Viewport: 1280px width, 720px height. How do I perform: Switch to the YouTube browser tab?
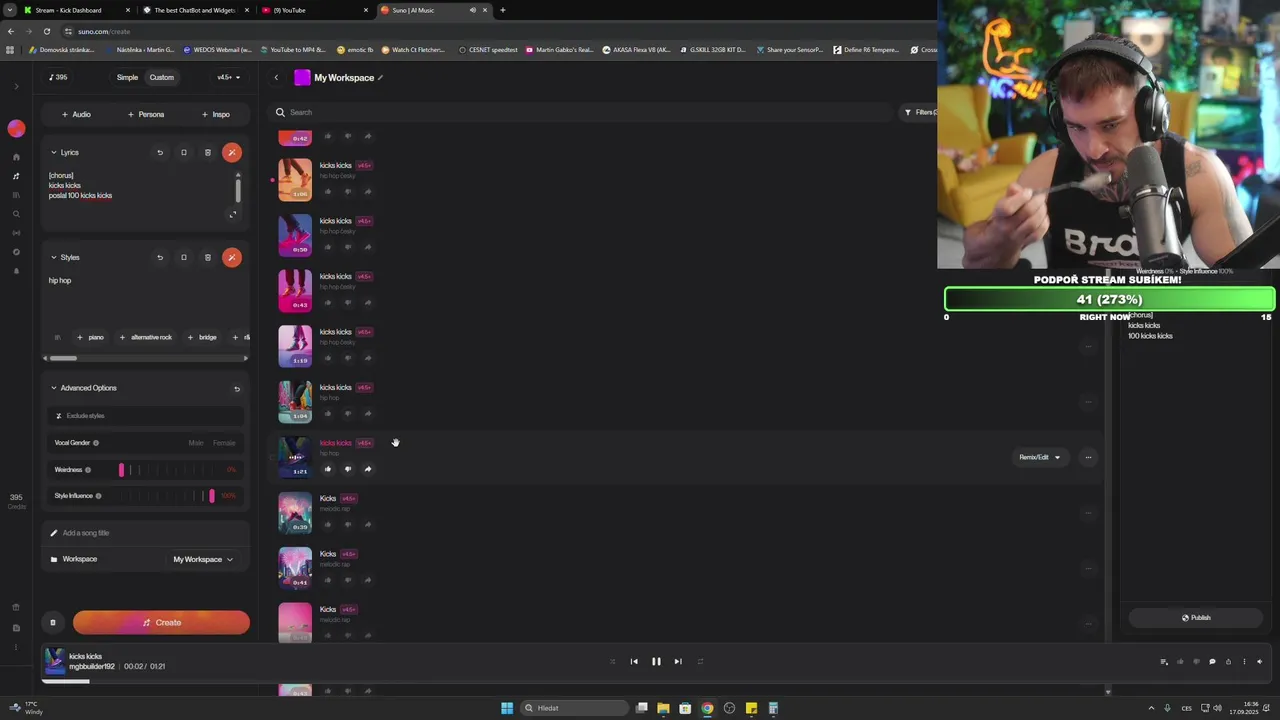[x=316, y=10]
